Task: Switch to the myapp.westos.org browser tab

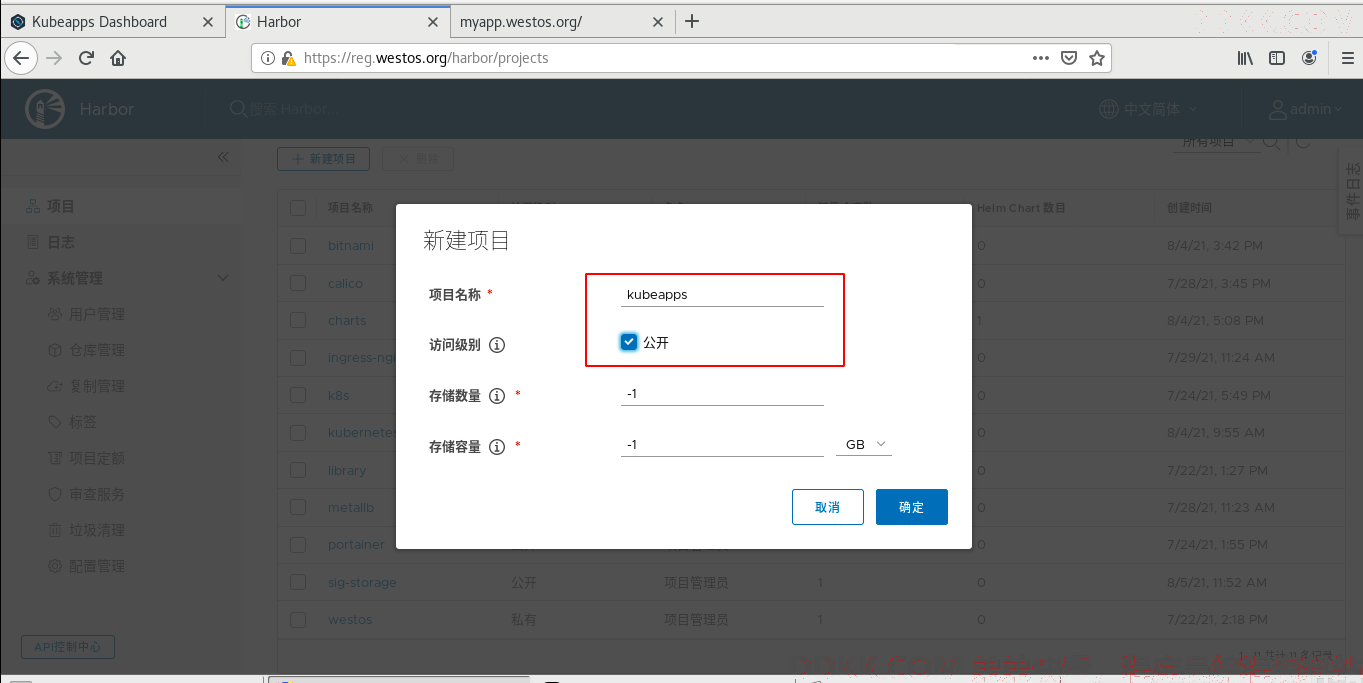Action: coord(560,21)
